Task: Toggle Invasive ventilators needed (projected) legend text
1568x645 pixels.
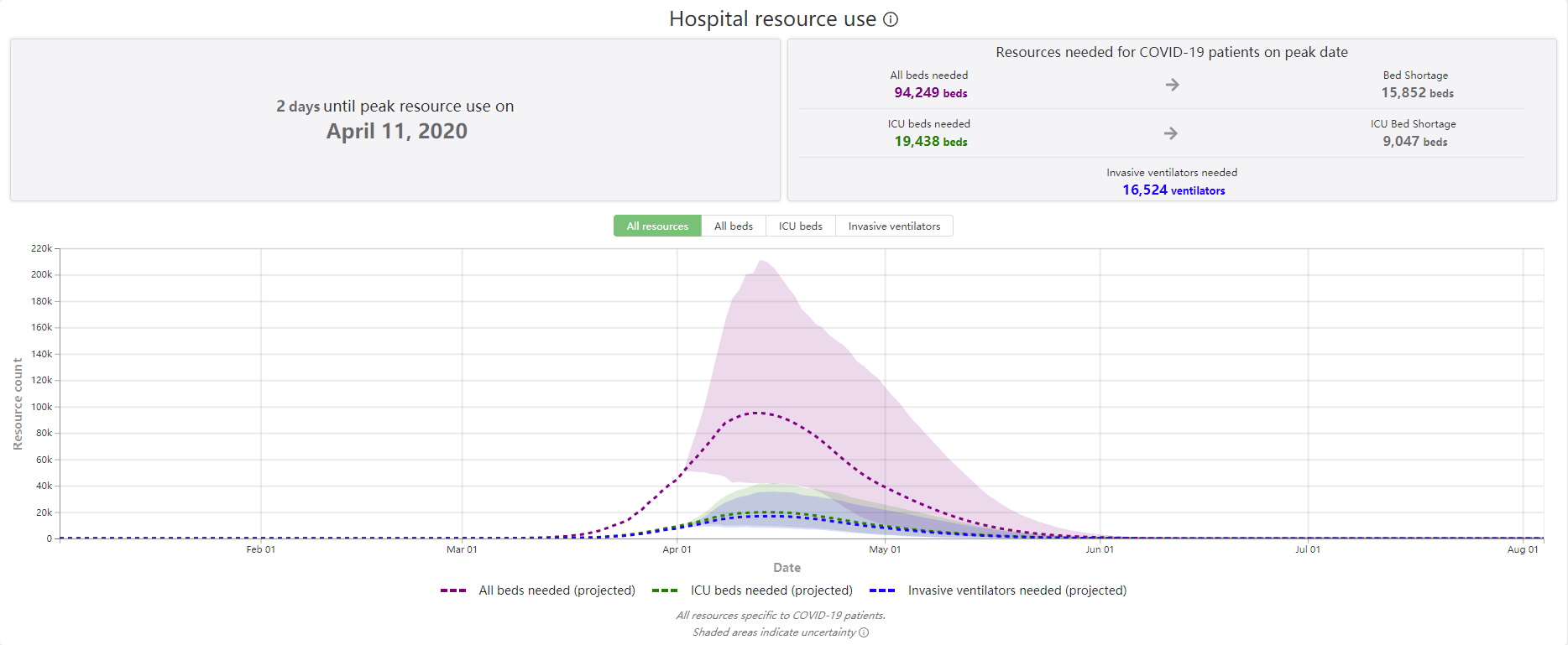Action: (1017, 590)
